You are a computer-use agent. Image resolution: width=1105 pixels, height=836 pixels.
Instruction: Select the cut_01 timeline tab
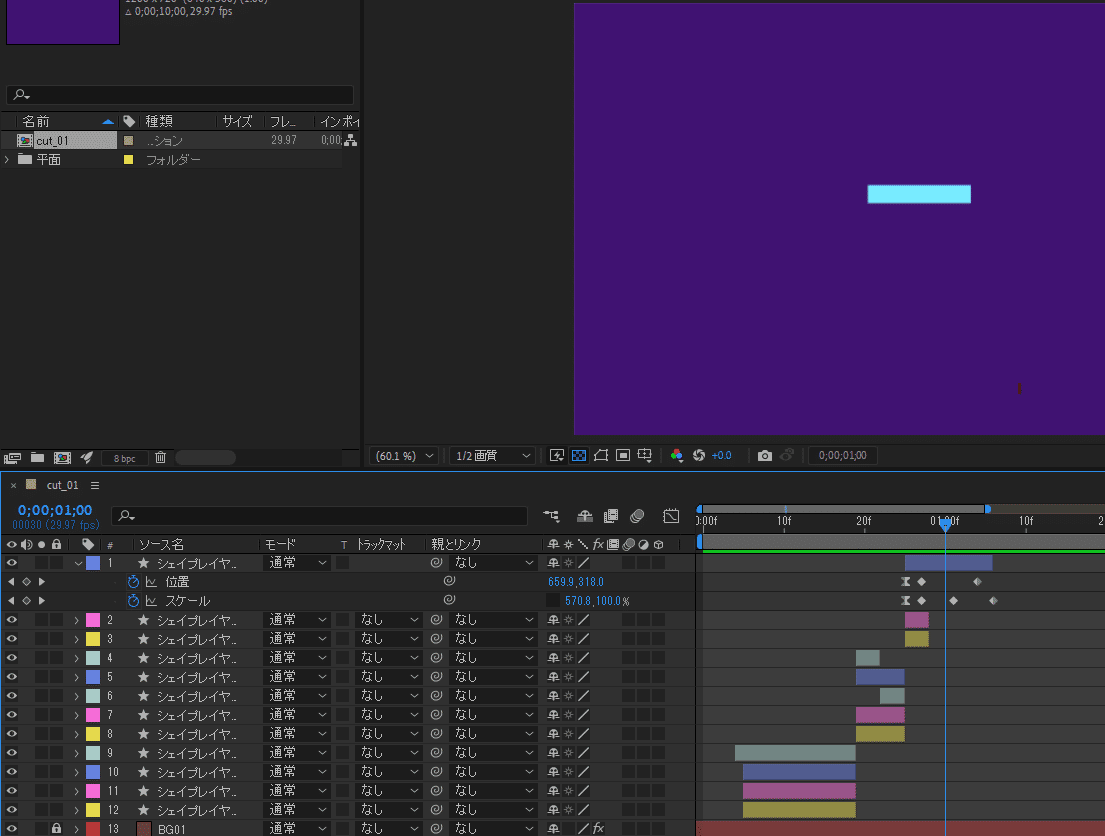pos(62,485)
